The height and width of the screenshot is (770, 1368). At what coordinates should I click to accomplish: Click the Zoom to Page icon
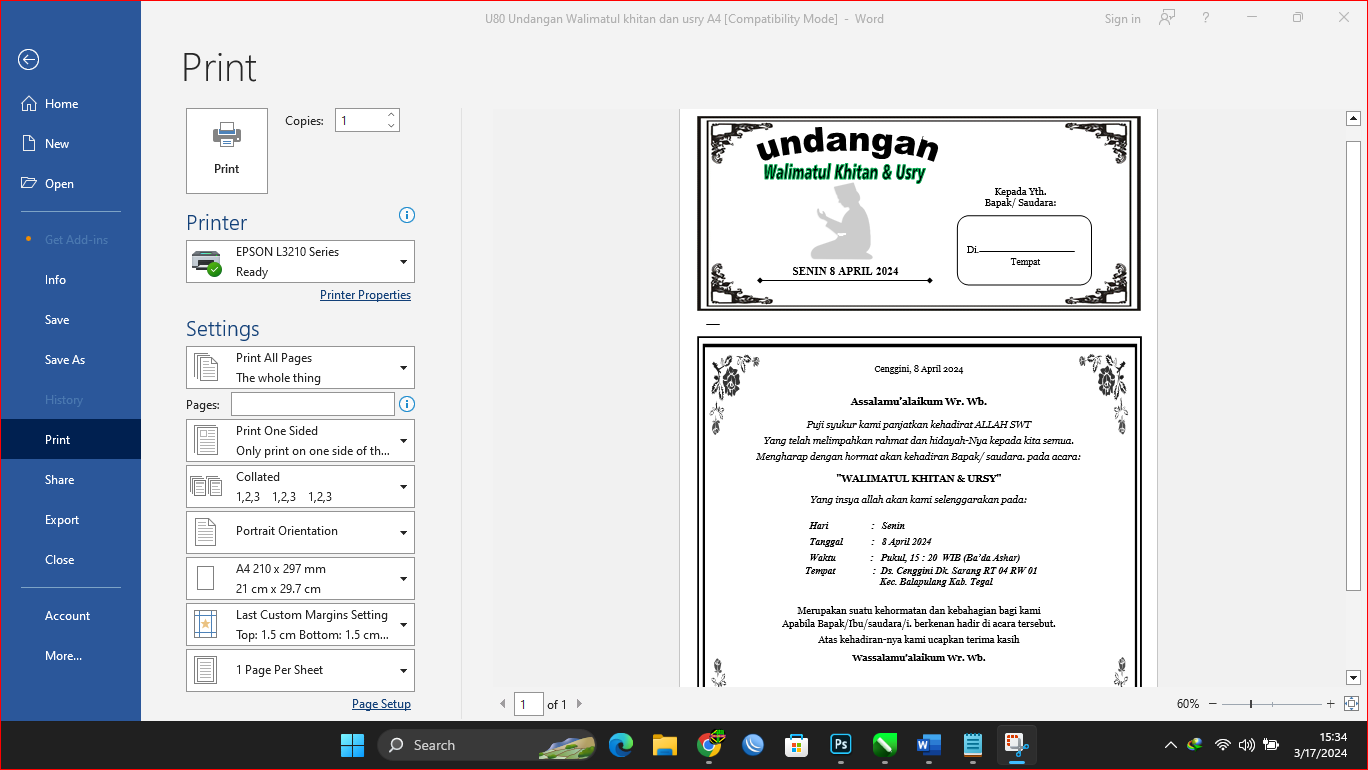(1352, 704)
